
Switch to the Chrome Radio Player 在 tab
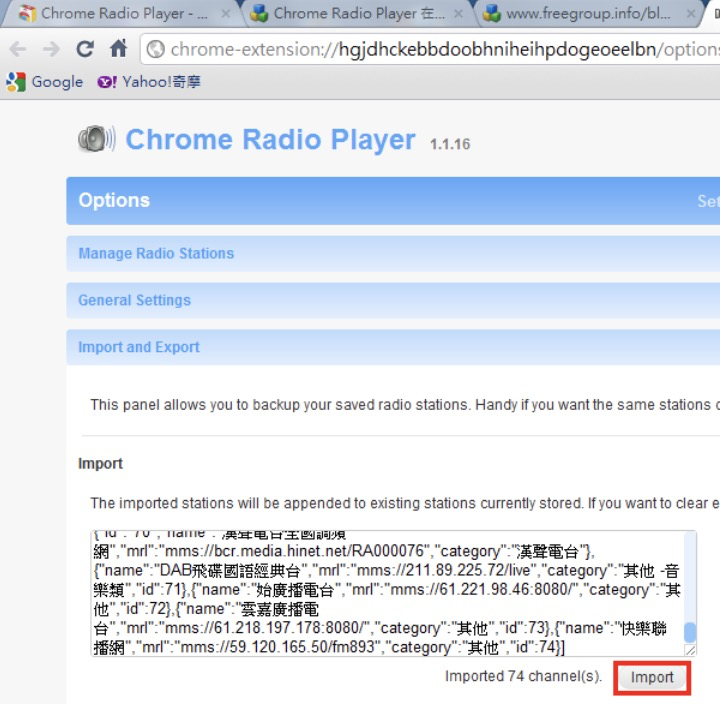355,13
